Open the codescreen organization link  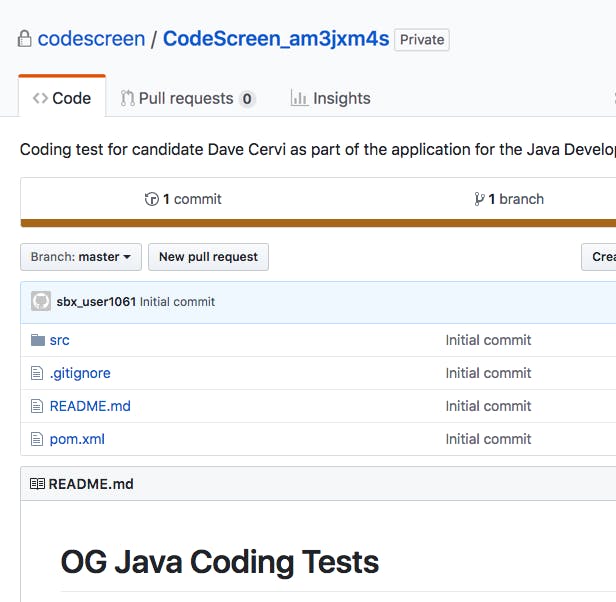tap(90, 40)
